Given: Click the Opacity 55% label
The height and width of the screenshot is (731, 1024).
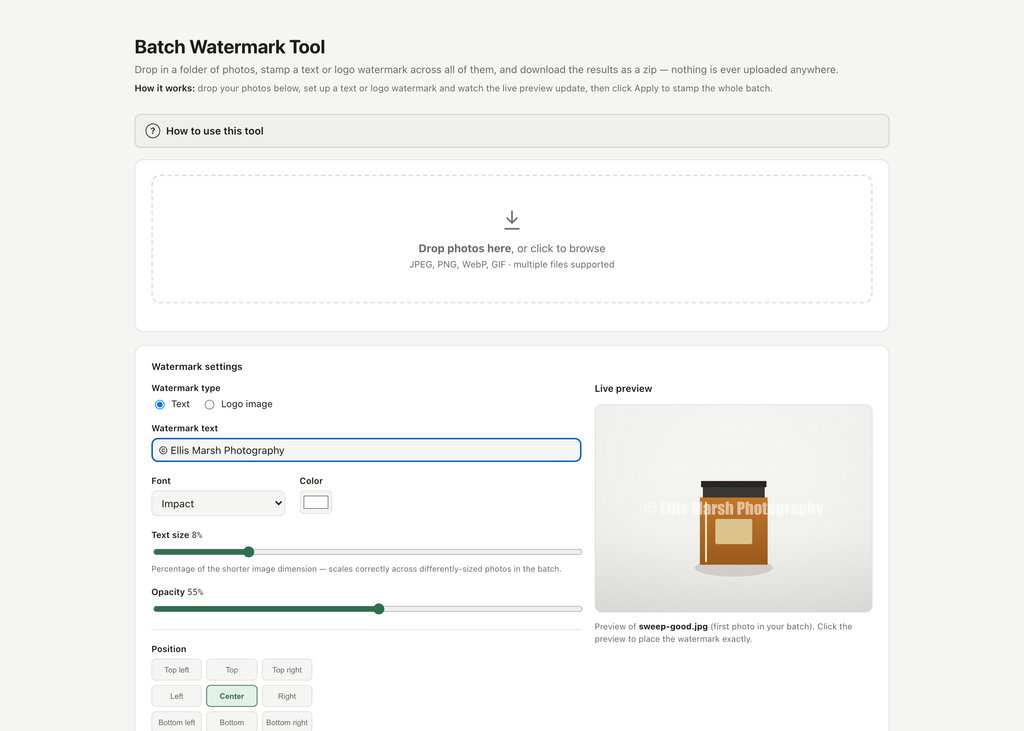Looking at the screenshot, I should coord(178,592).
